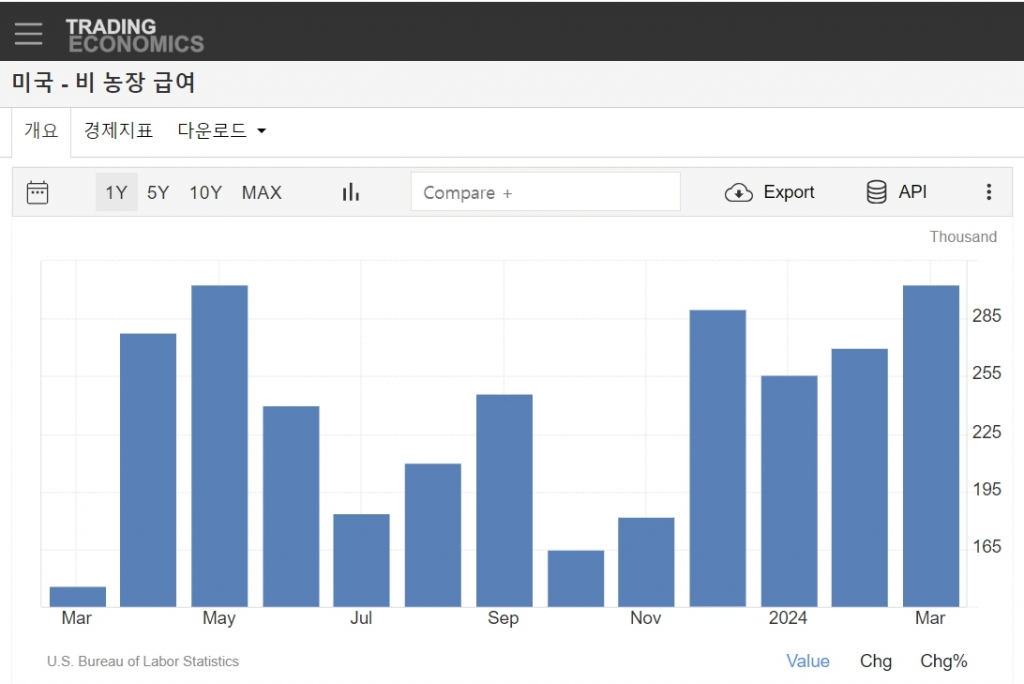Select the Value view
The image size is (1024, 684).
pyautogui.click(x=807, y=661)
